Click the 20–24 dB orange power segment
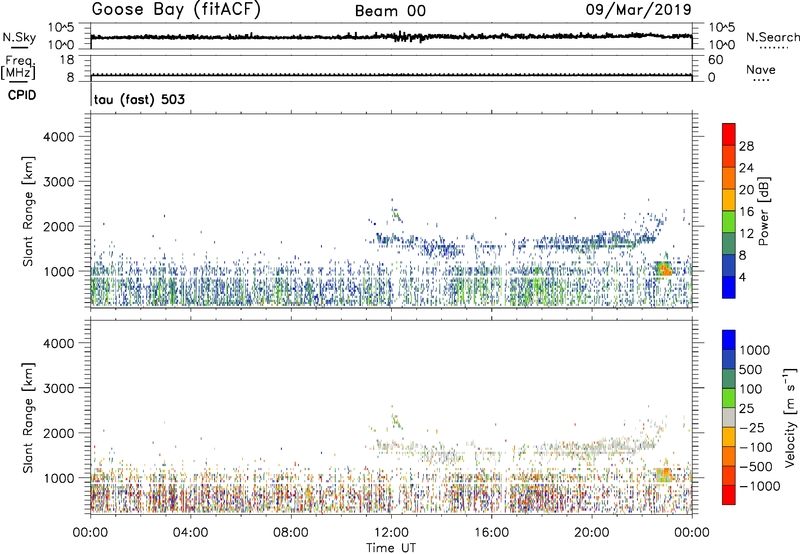 point(729,178)
